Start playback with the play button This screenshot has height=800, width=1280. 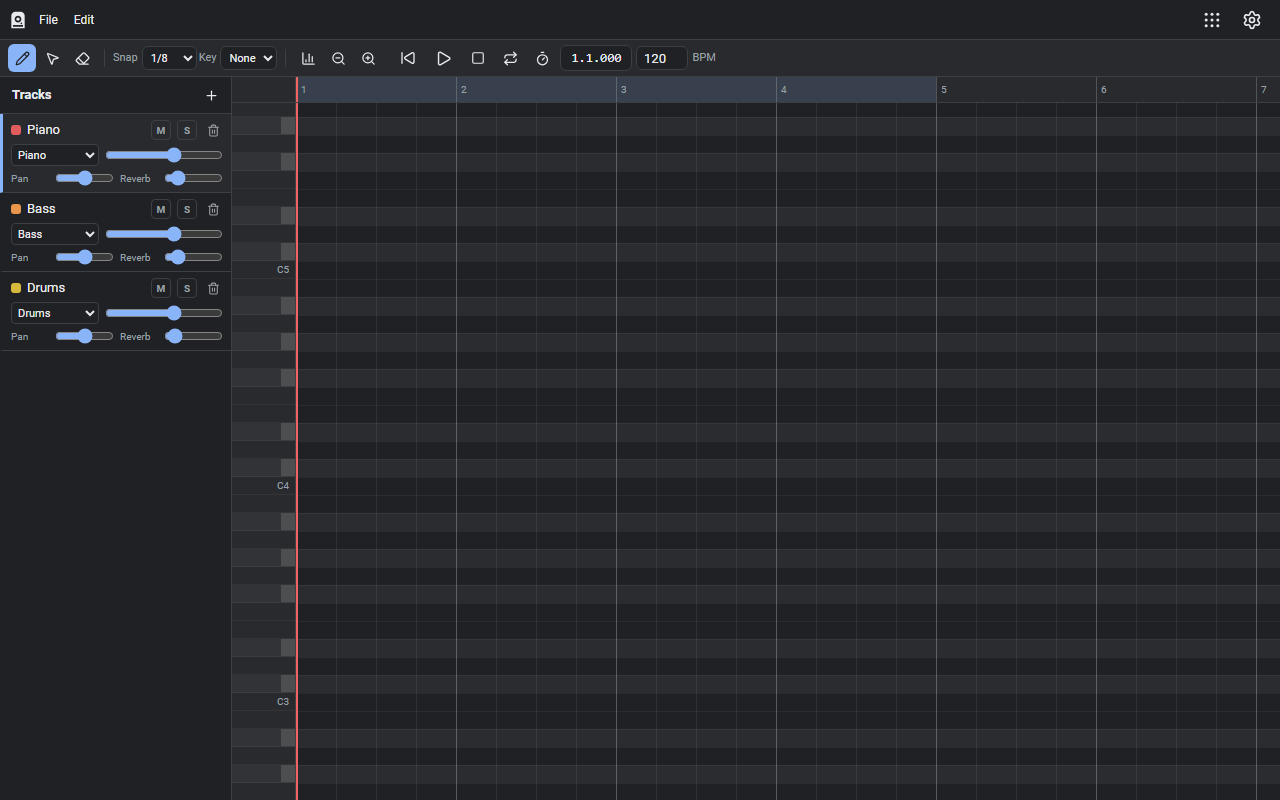[x=444, y=58]
